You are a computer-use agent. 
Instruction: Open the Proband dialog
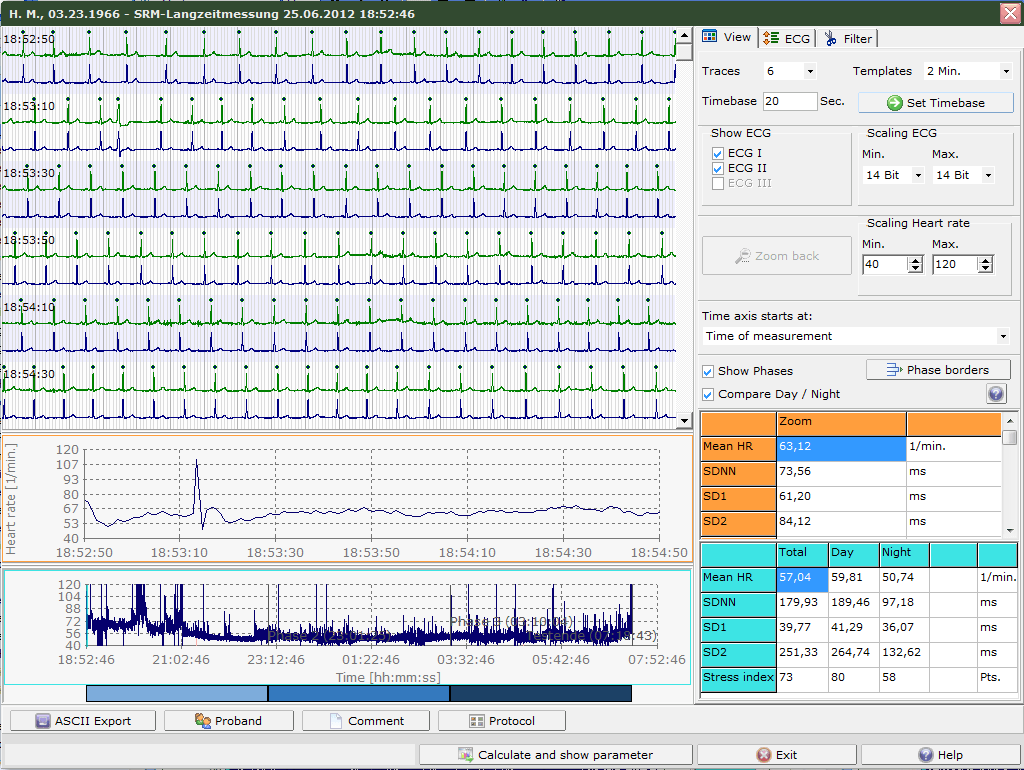pyautogui.click(x=228, y=721)
